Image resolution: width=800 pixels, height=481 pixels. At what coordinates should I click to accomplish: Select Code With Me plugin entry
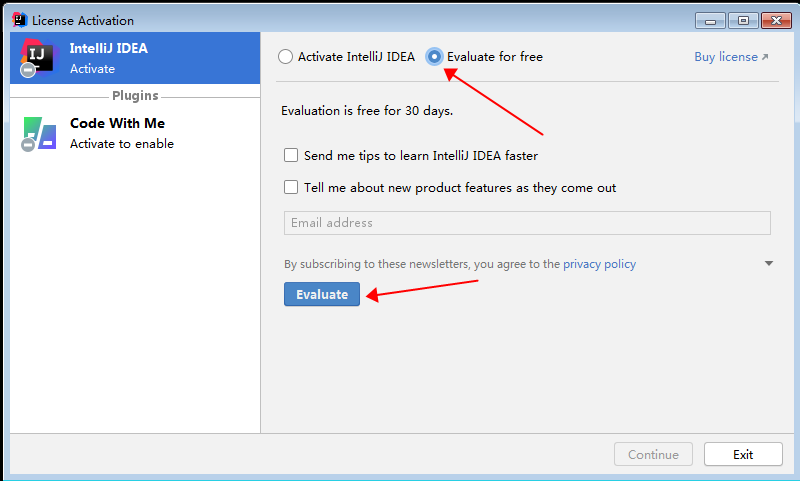click(x=135, y=134)
